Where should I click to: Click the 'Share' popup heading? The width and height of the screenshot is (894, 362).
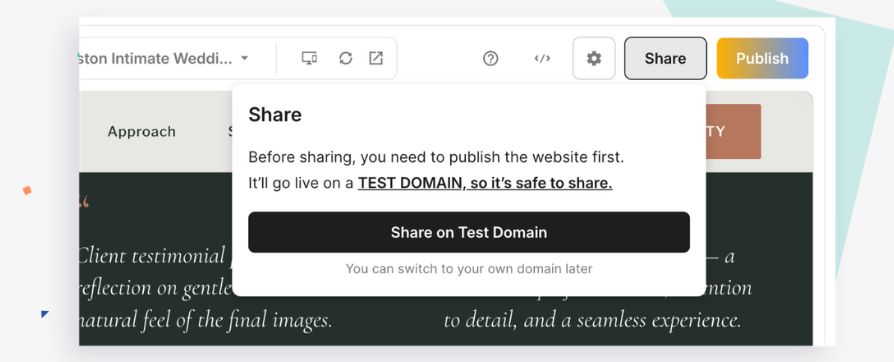click(x=275, y=115)
